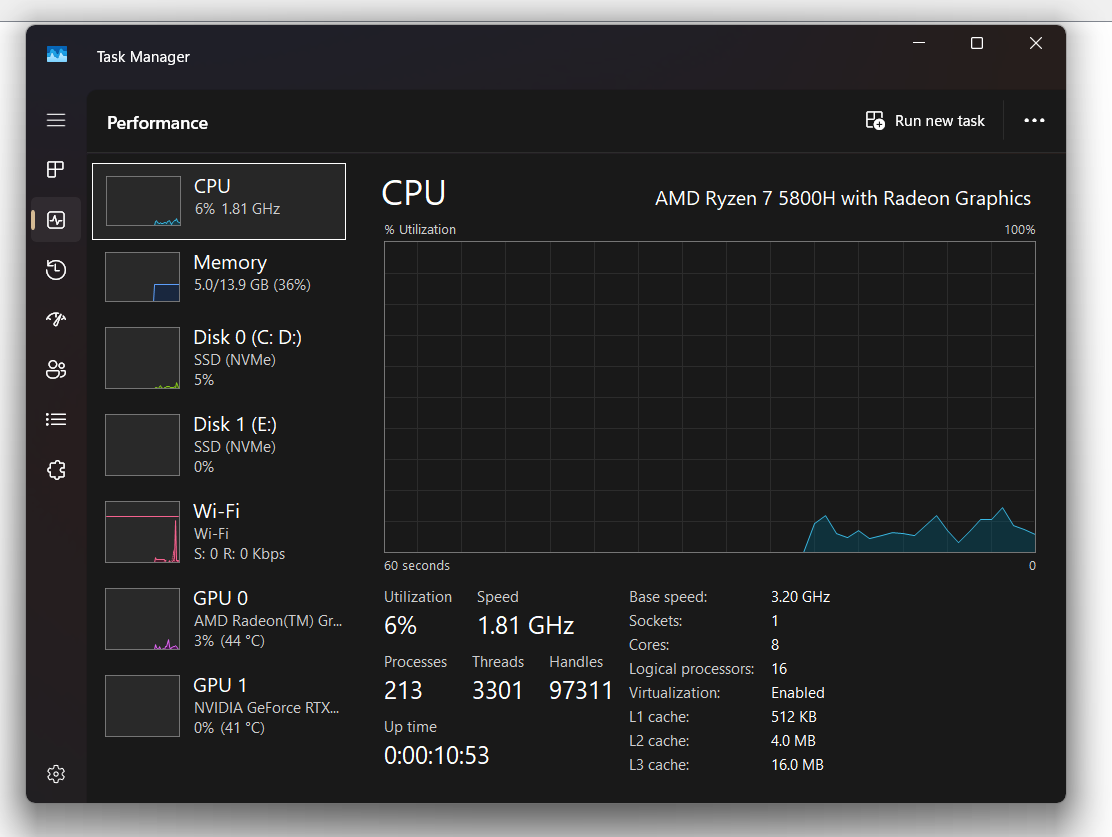
Task: Select Disk 1 (E:) item
Action: pos(219,445)
